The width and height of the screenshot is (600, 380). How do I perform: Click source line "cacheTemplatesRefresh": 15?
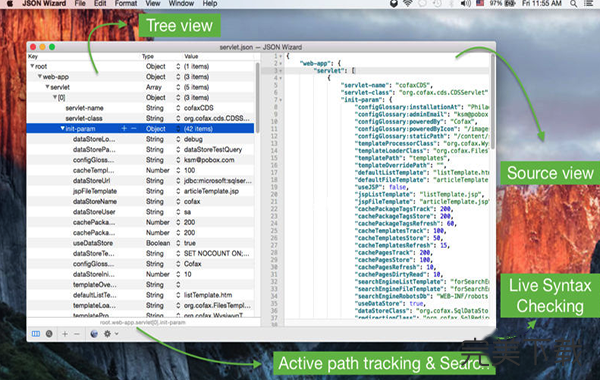click(403, 245)
